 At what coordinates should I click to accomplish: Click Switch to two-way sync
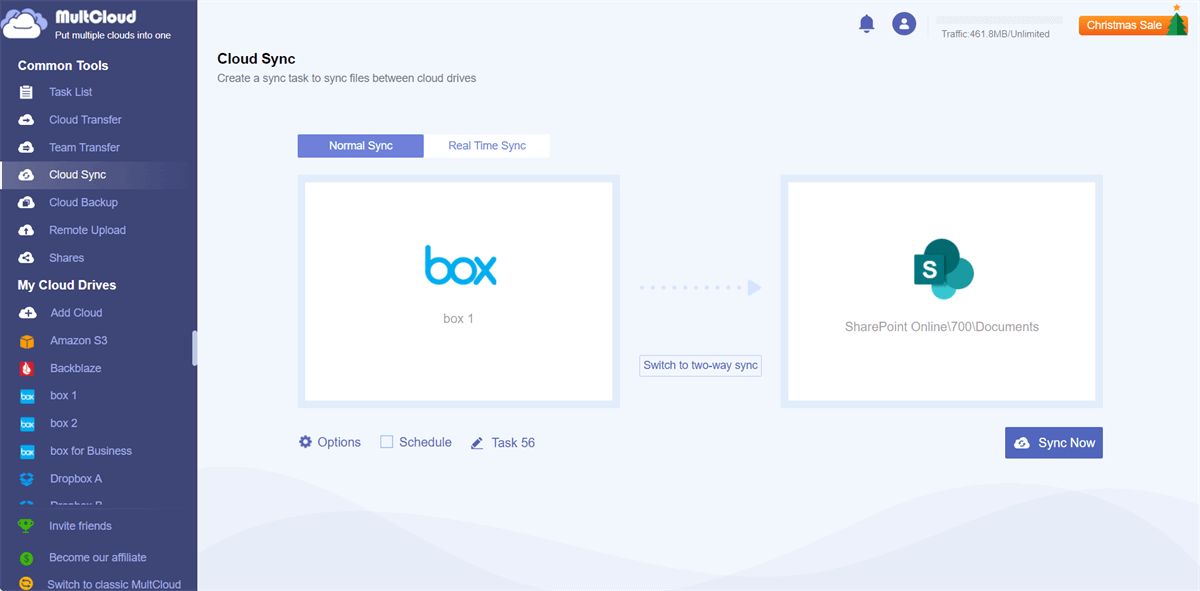(701, 366)
